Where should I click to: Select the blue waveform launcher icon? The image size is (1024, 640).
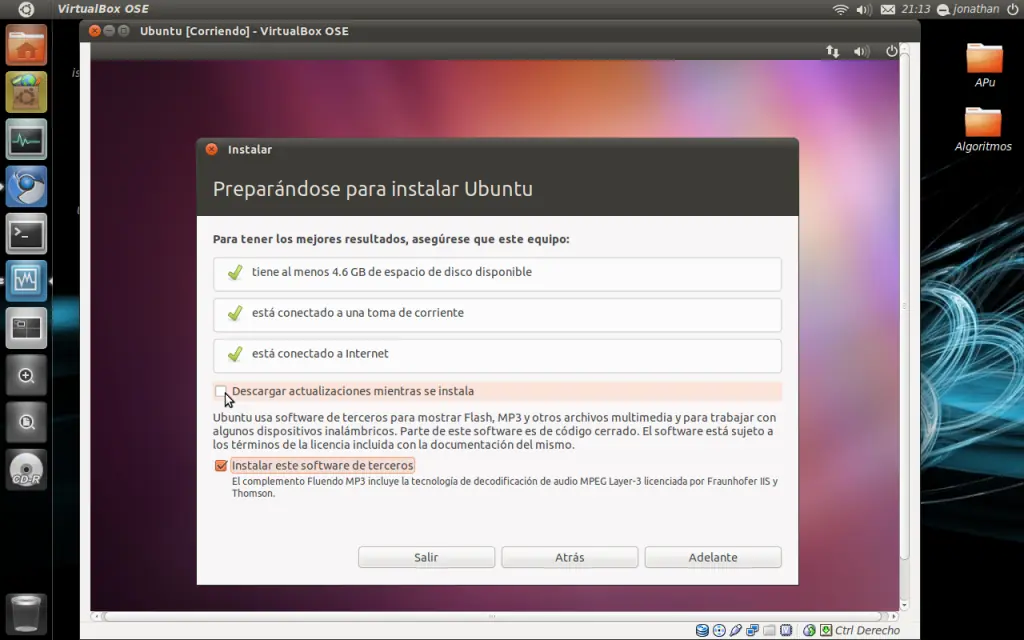coord(26,280)
